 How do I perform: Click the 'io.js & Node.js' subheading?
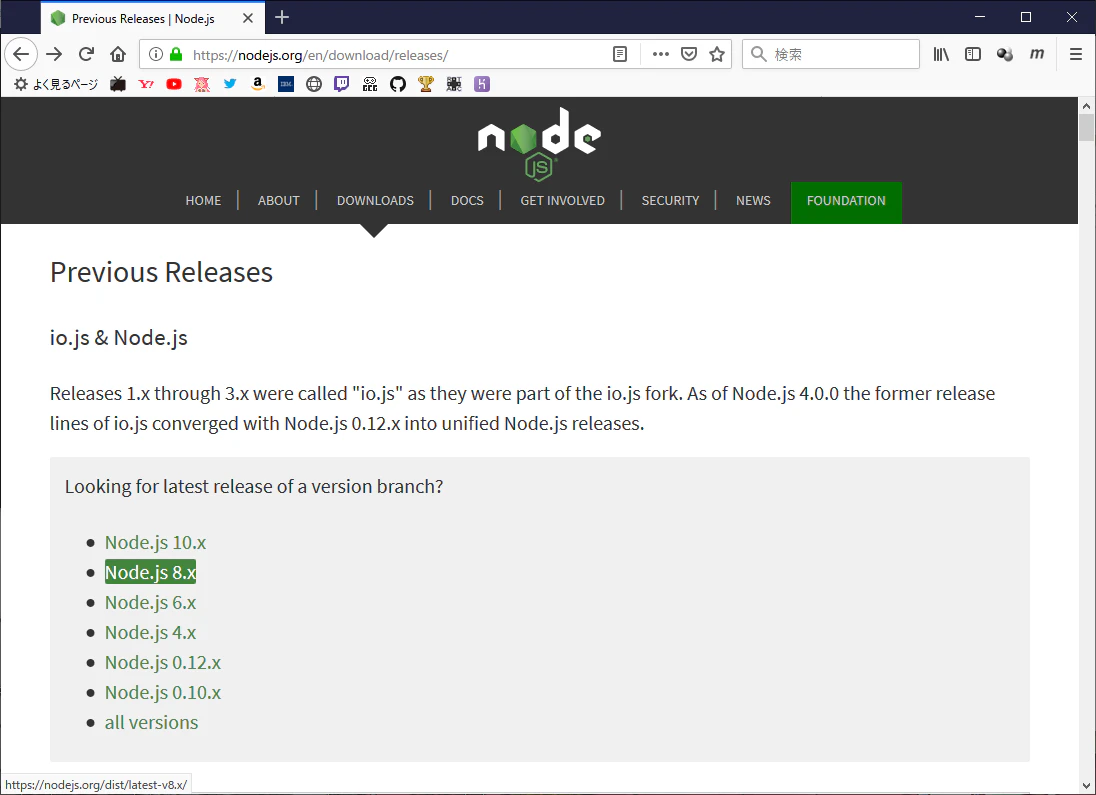119,338
